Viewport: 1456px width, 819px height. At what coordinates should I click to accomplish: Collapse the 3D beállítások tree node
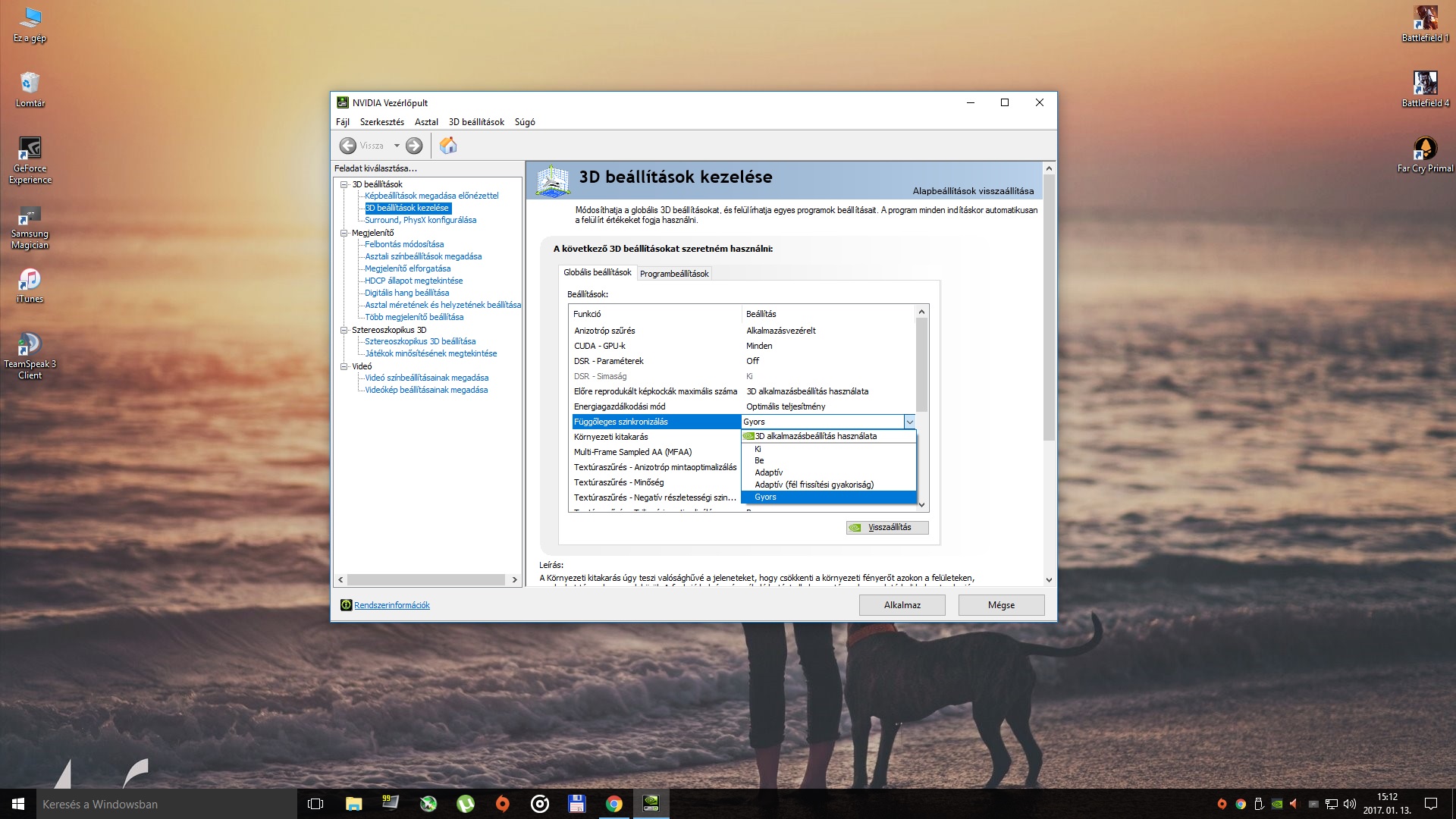coord(344,184)
